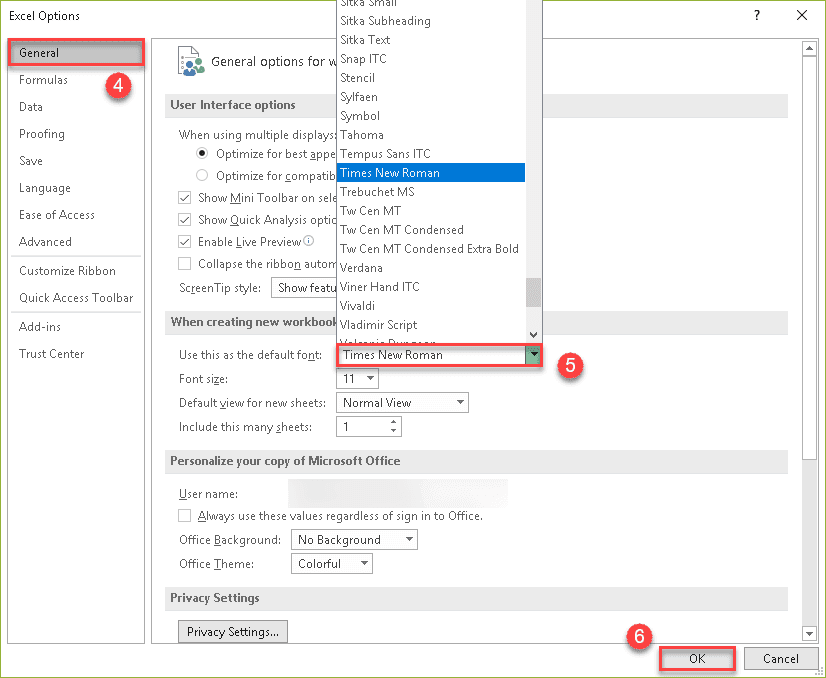Click the General options header icon
This screenshot has height=678, width=826.
coord(191,62)
